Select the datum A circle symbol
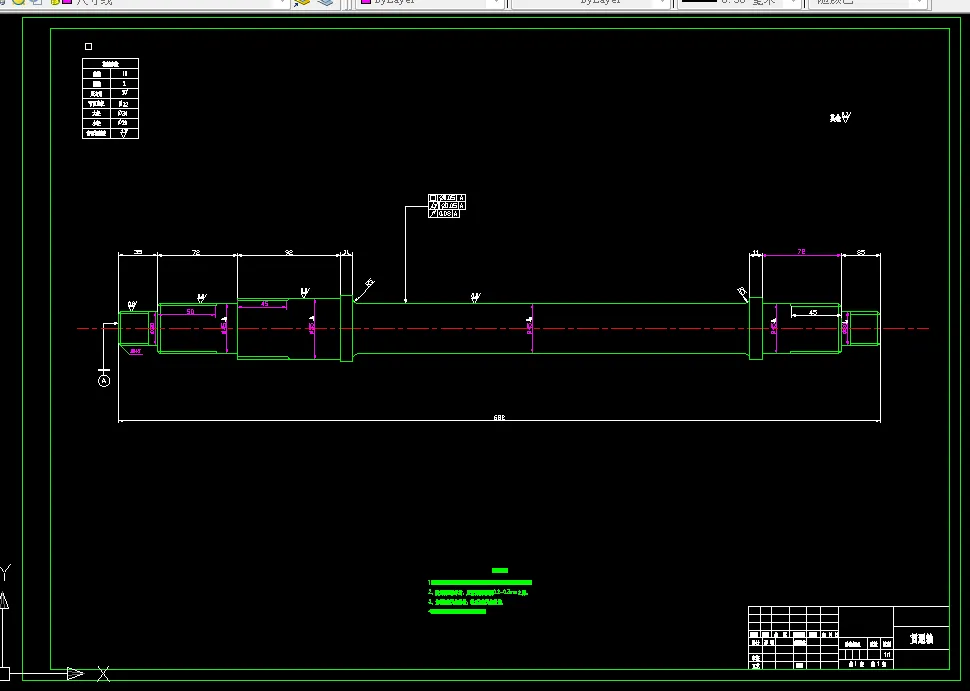 tap(104, 381)
